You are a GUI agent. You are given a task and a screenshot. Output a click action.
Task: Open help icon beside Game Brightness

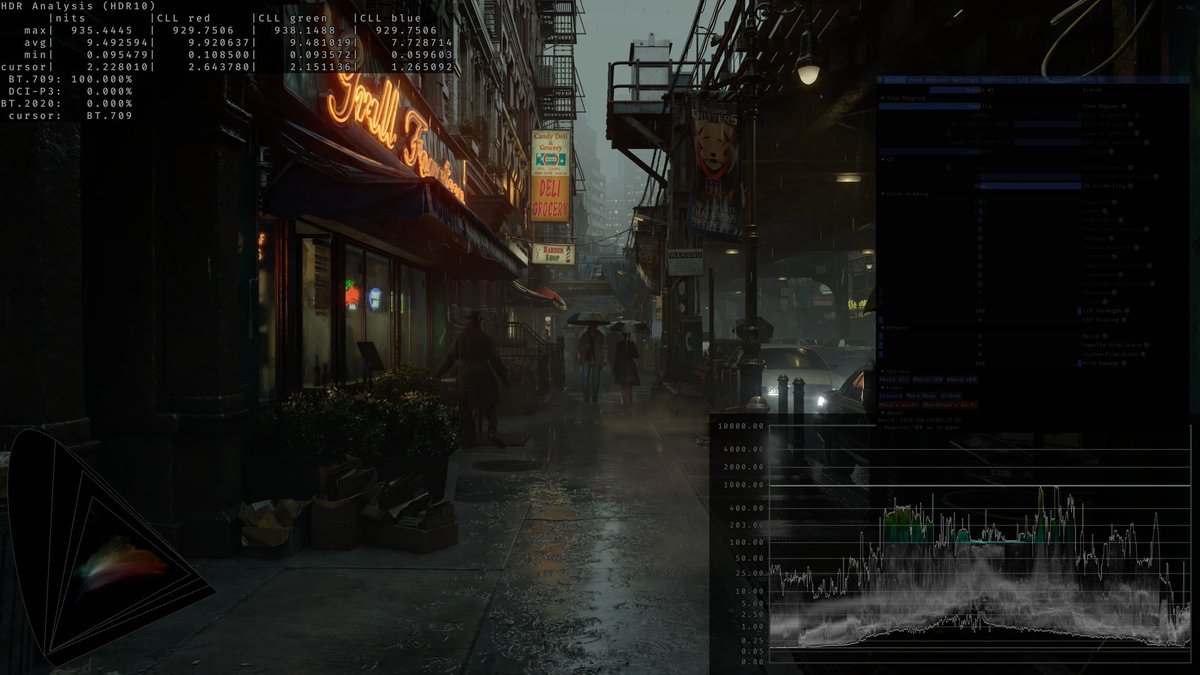pos(1136,133)
